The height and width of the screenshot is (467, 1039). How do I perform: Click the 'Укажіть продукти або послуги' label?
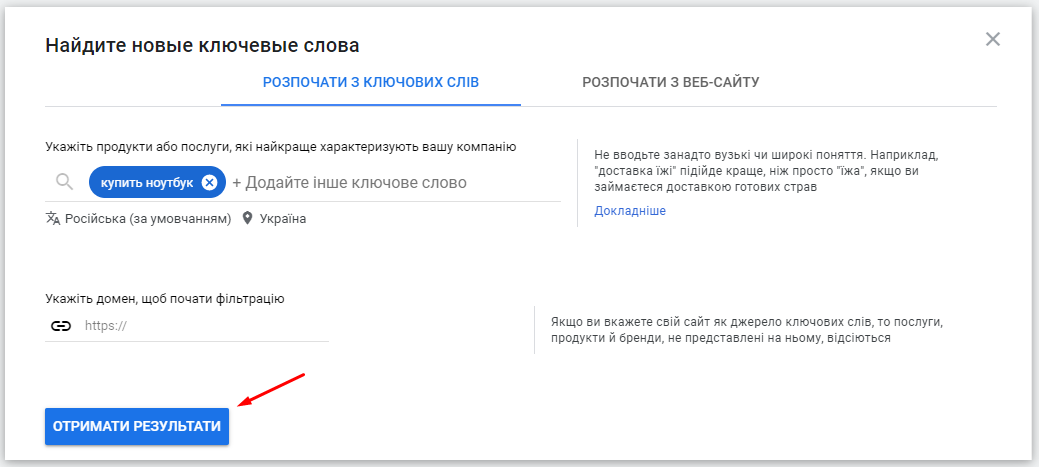pyautogui.click(x=280, y=147)
